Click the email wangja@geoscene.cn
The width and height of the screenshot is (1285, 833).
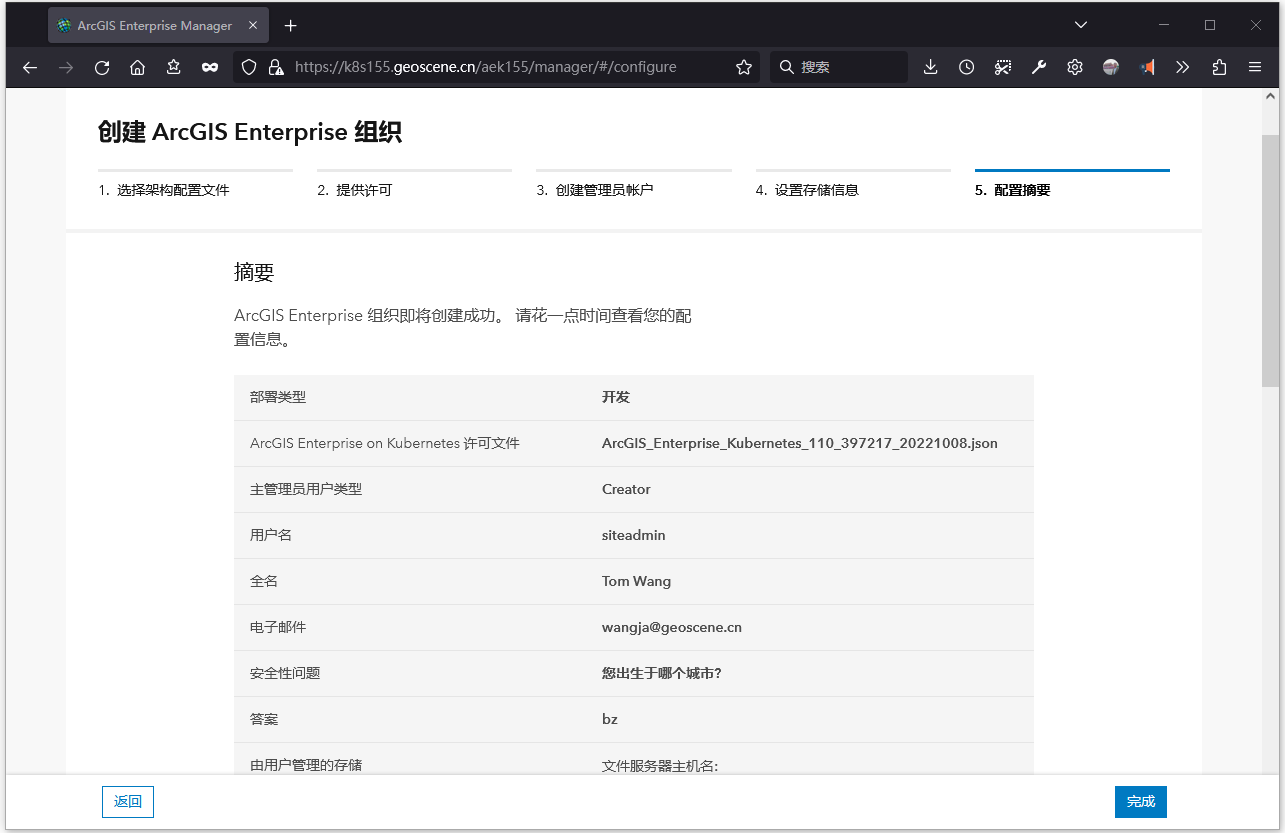(x=672, y=627)
